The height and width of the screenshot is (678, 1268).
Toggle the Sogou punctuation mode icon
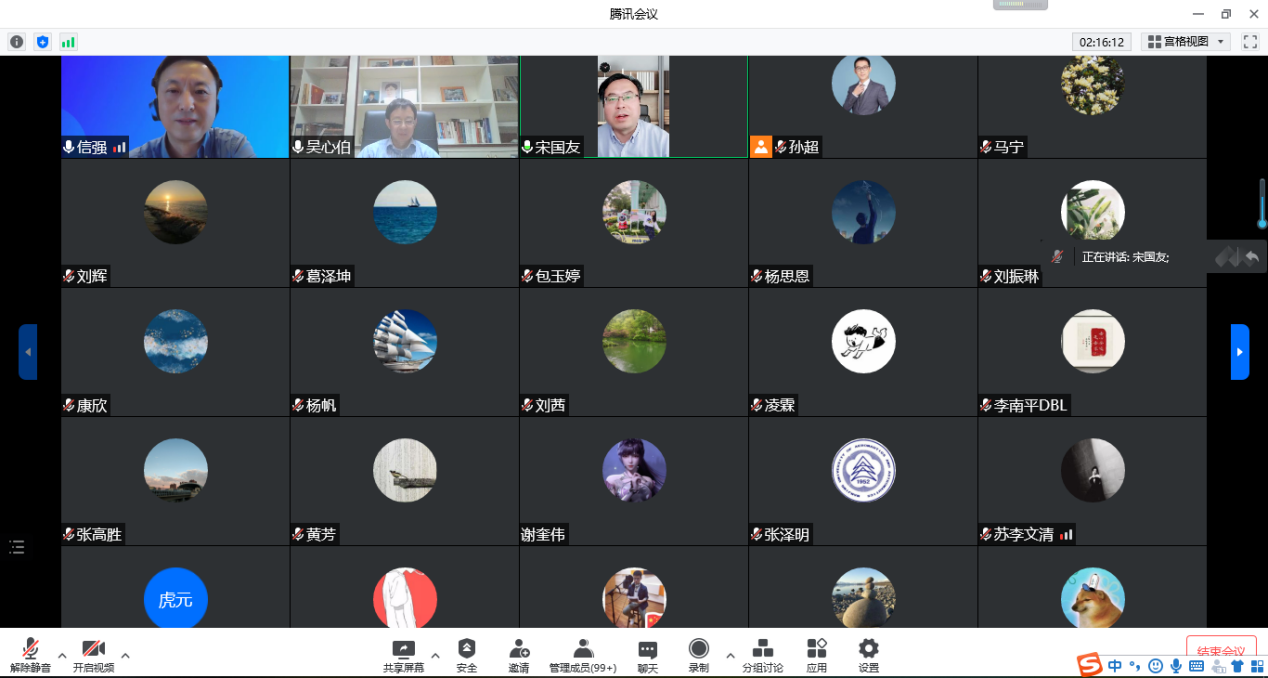1135,666
